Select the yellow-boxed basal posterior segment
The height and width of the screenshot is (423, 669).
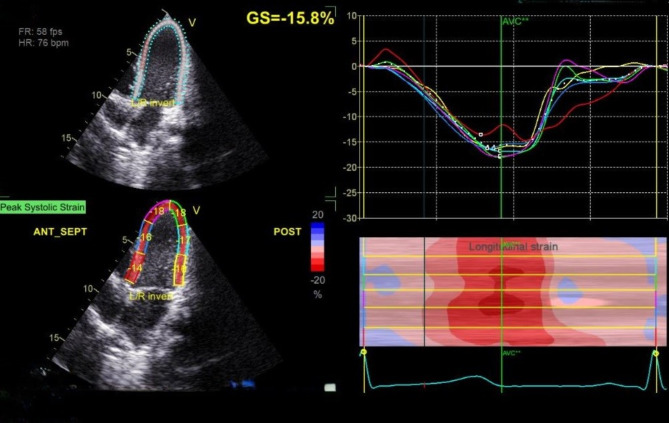(180, 270)
